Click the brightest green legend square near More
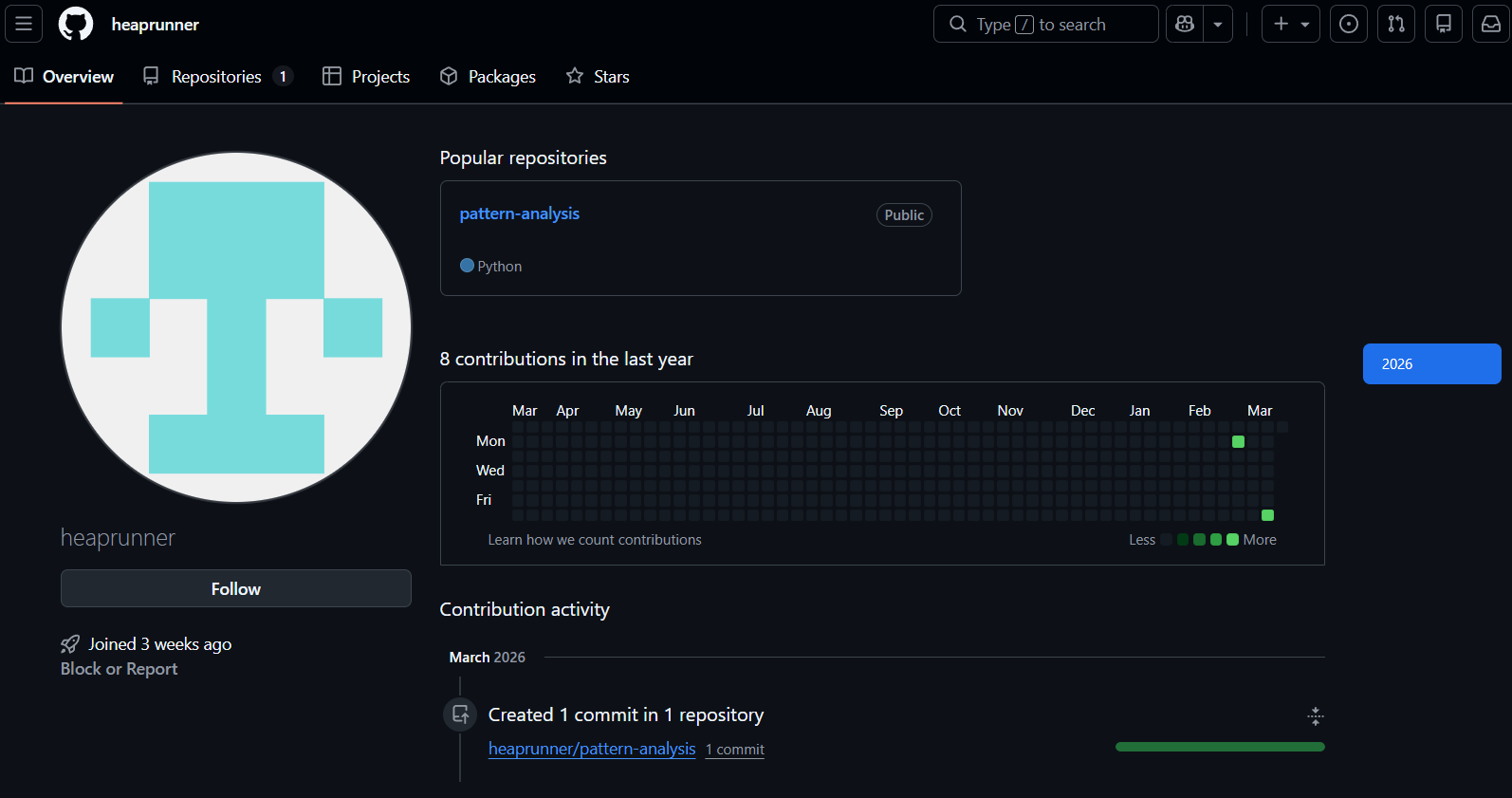 1232,540
